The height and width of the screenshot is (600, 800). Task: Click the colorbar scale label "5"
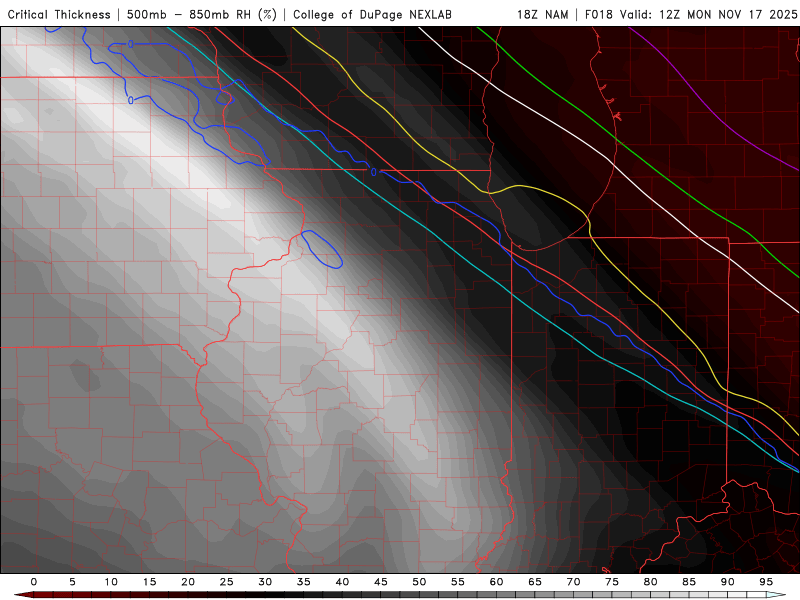(72, 582)
